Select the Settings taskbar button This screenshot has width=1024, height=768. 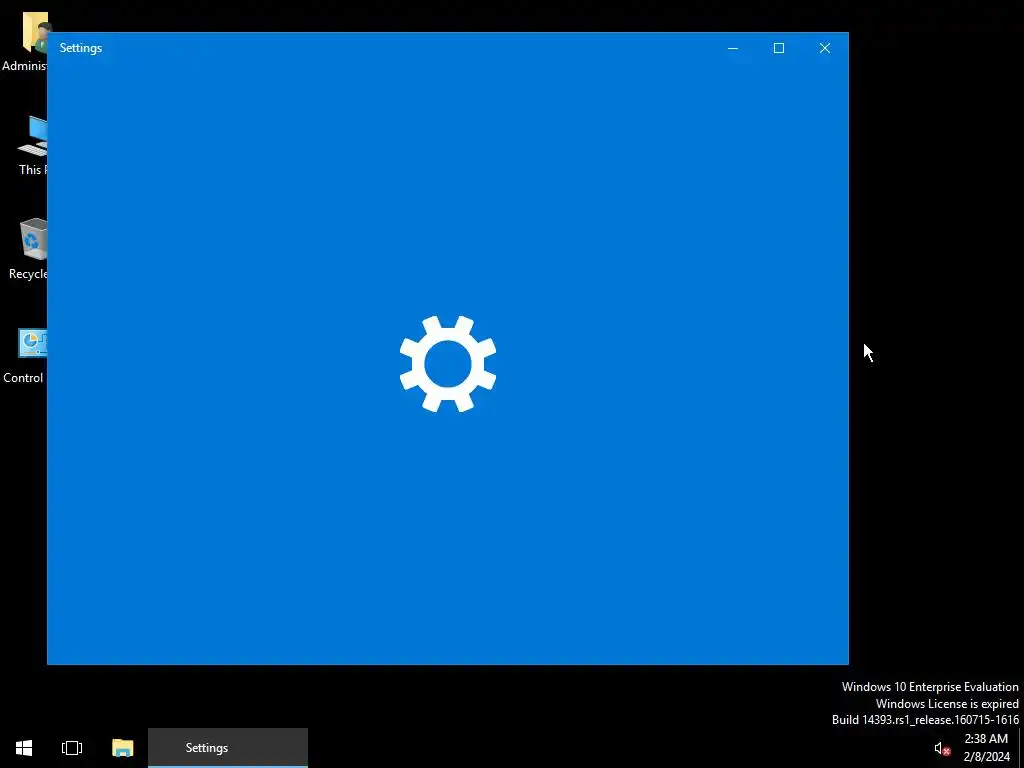(228, 748)
